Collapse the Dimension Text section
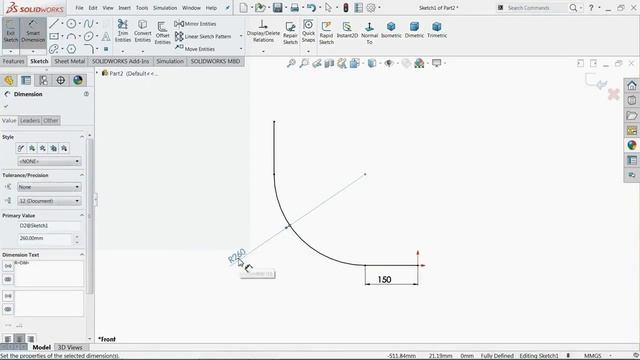Screen dimensions: 640x360 (82, 254)
